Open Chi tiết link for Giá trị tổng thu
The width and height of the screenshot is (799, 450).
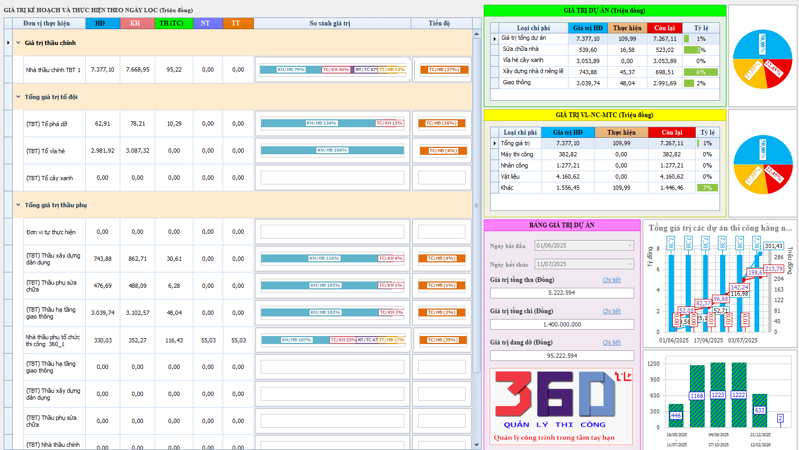(x=611, y=280)
